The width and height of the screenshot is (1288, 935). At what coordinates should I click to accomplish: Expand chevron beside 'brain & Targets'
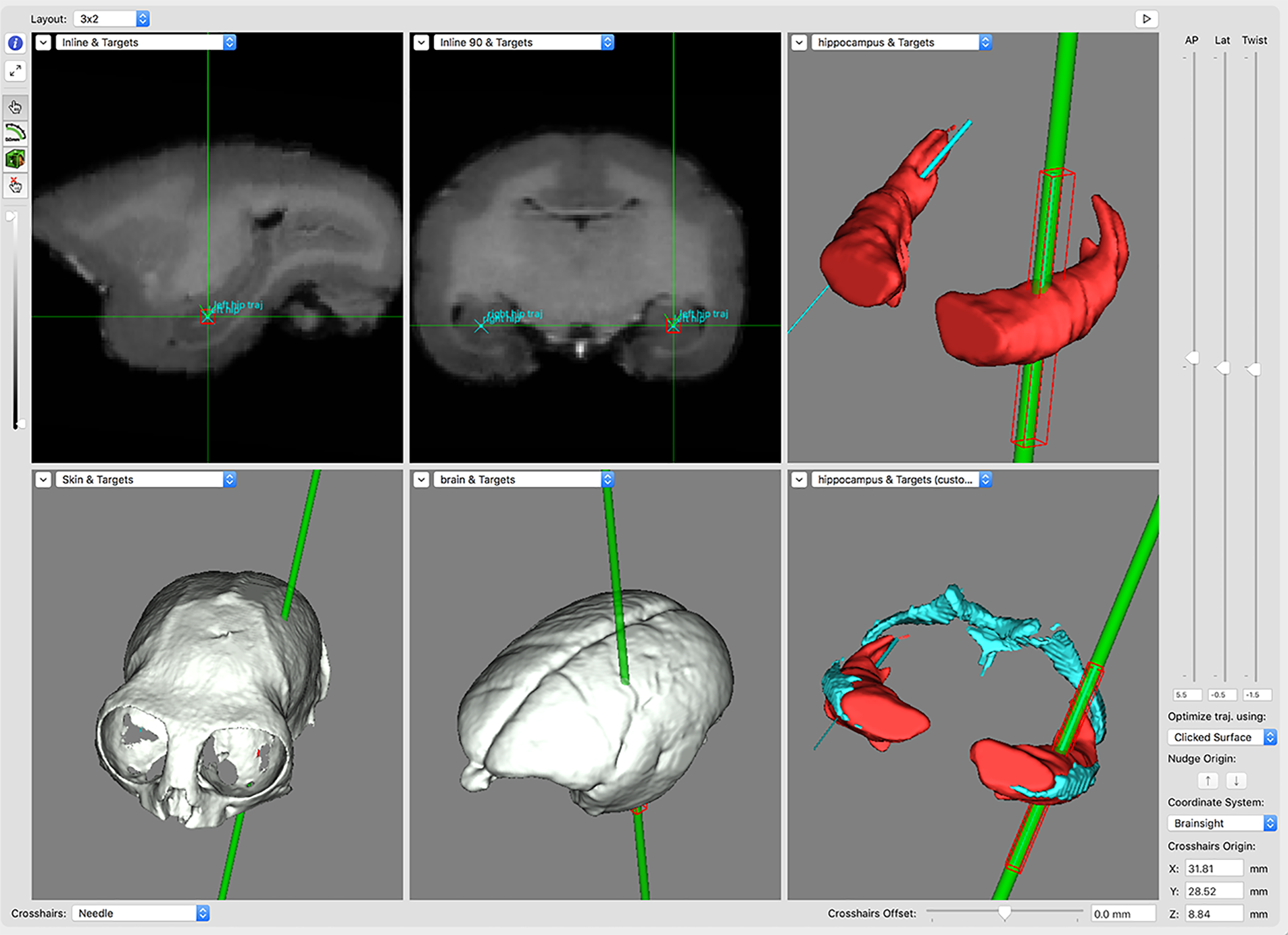pos(421,479)
